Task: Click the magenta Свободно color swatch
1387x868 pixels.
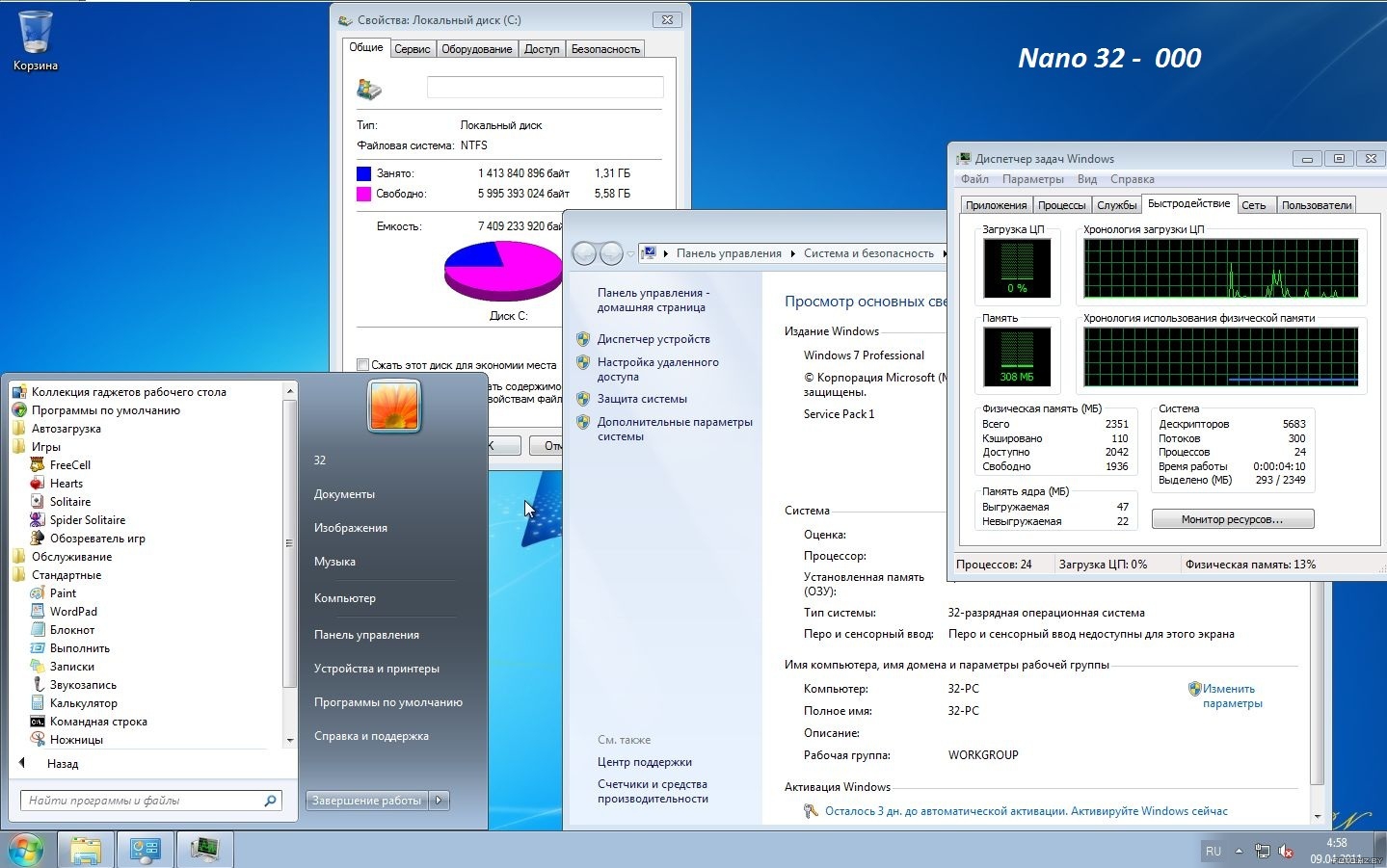Action: point(363,194)
